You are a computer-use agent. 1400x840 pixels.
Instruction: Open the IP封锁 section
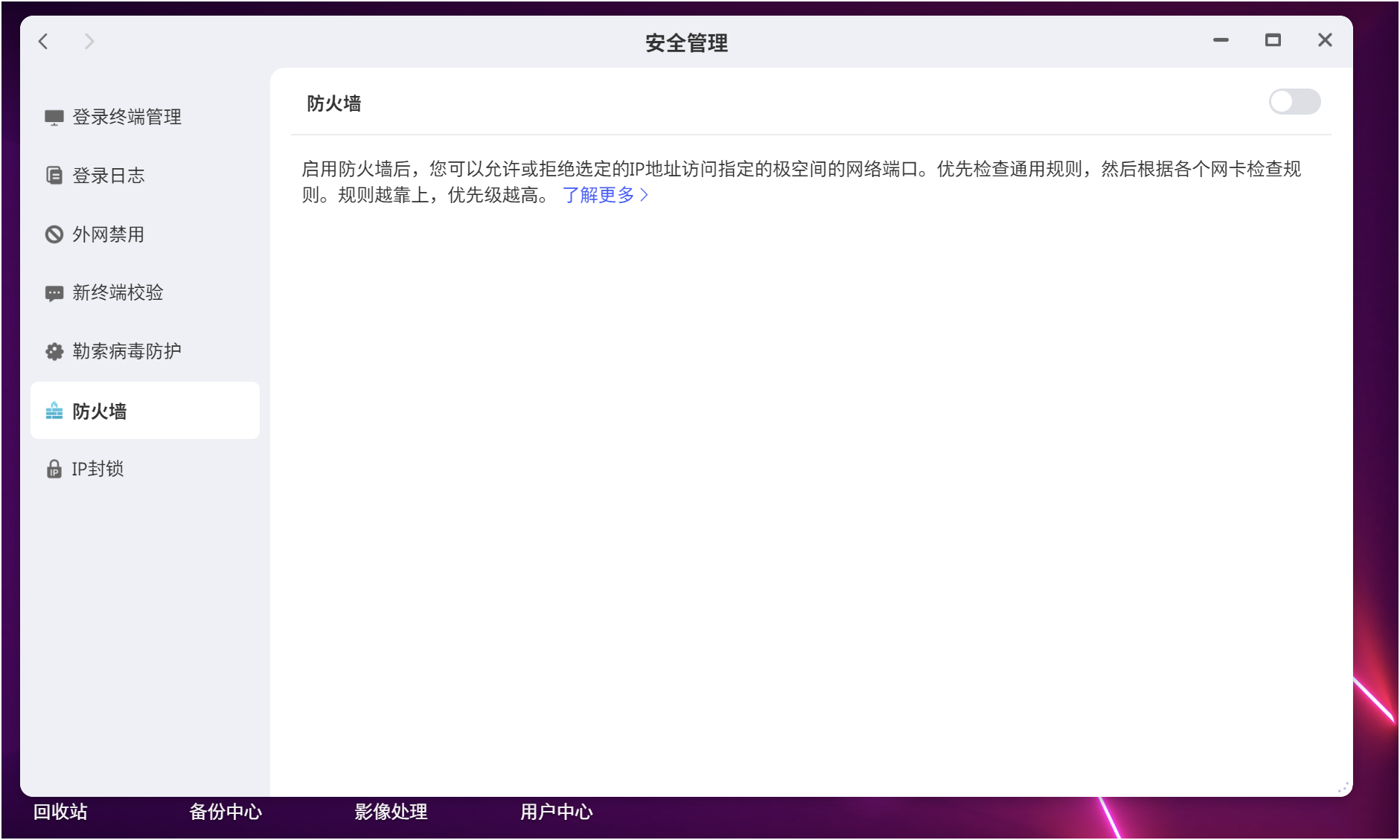pyautogui.click(x=145, y=469)
